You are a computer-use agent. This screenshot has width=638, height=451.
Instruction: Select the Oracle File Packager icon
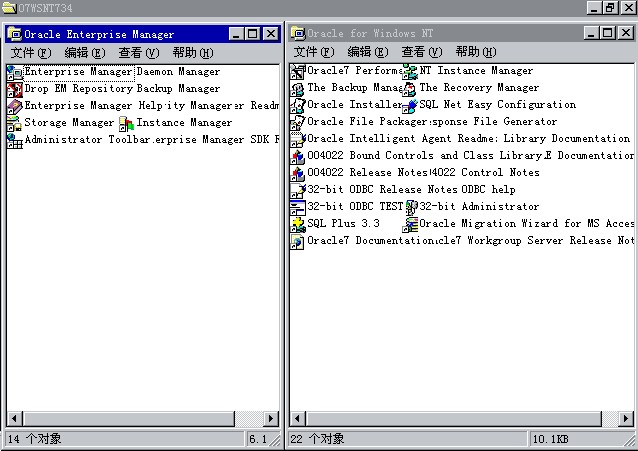(297, 123)
